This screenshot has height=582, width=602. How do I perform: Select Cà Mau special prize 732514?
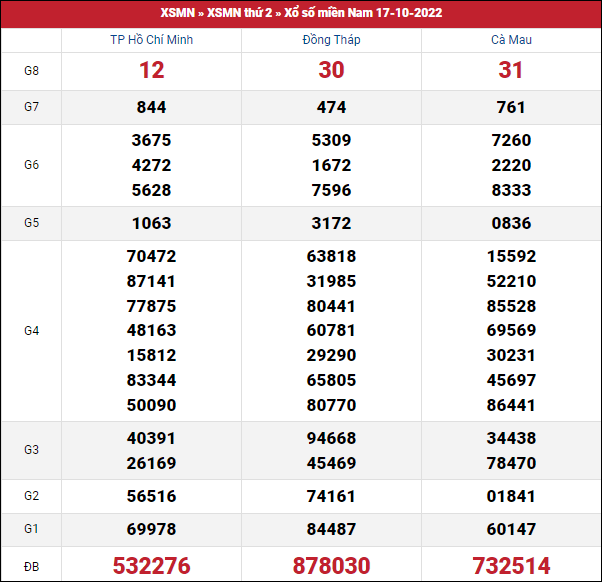tap(511, 564)
